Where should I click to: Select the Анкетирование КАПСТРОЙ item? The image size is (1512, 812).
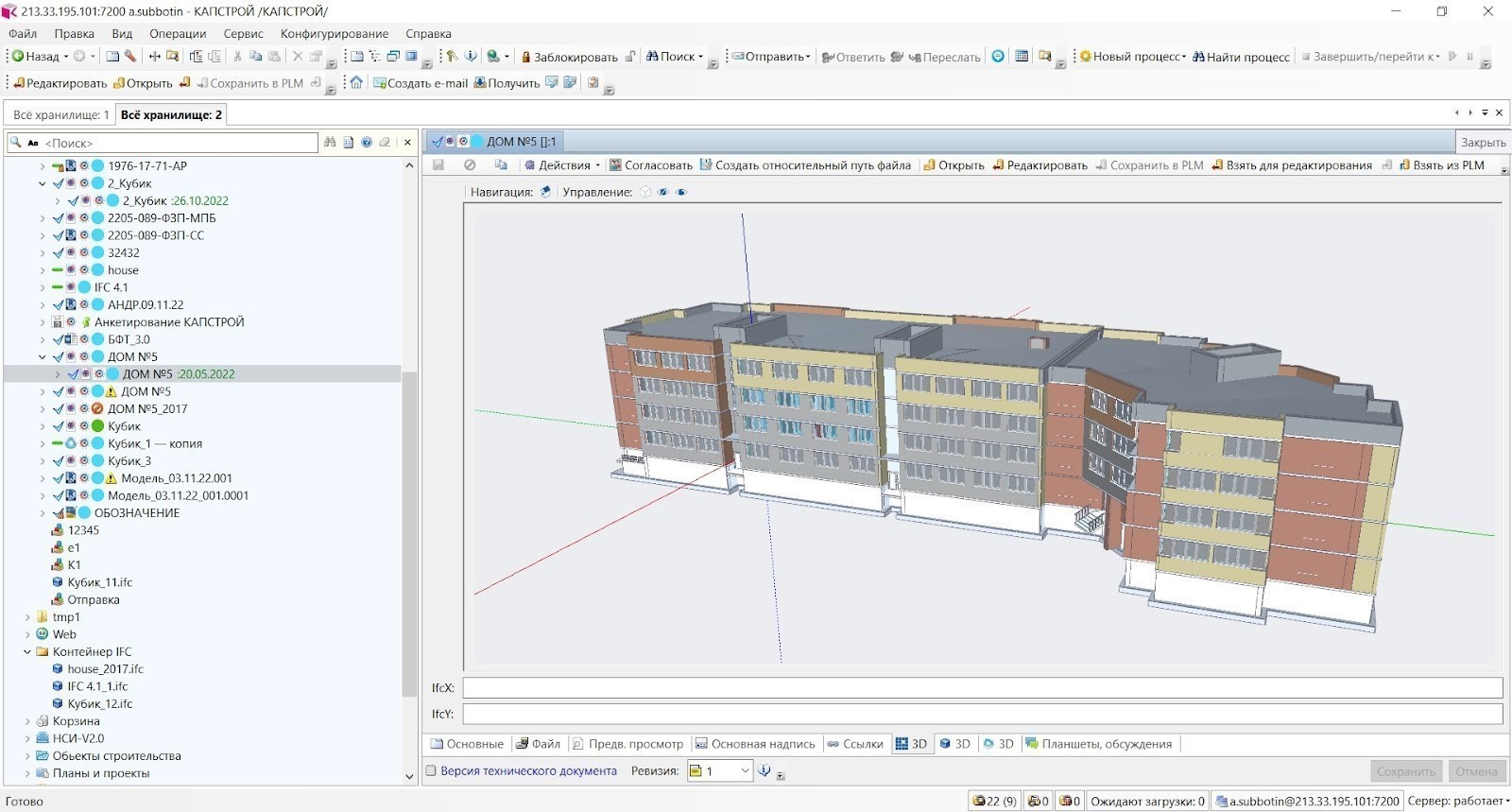[169, 322]
